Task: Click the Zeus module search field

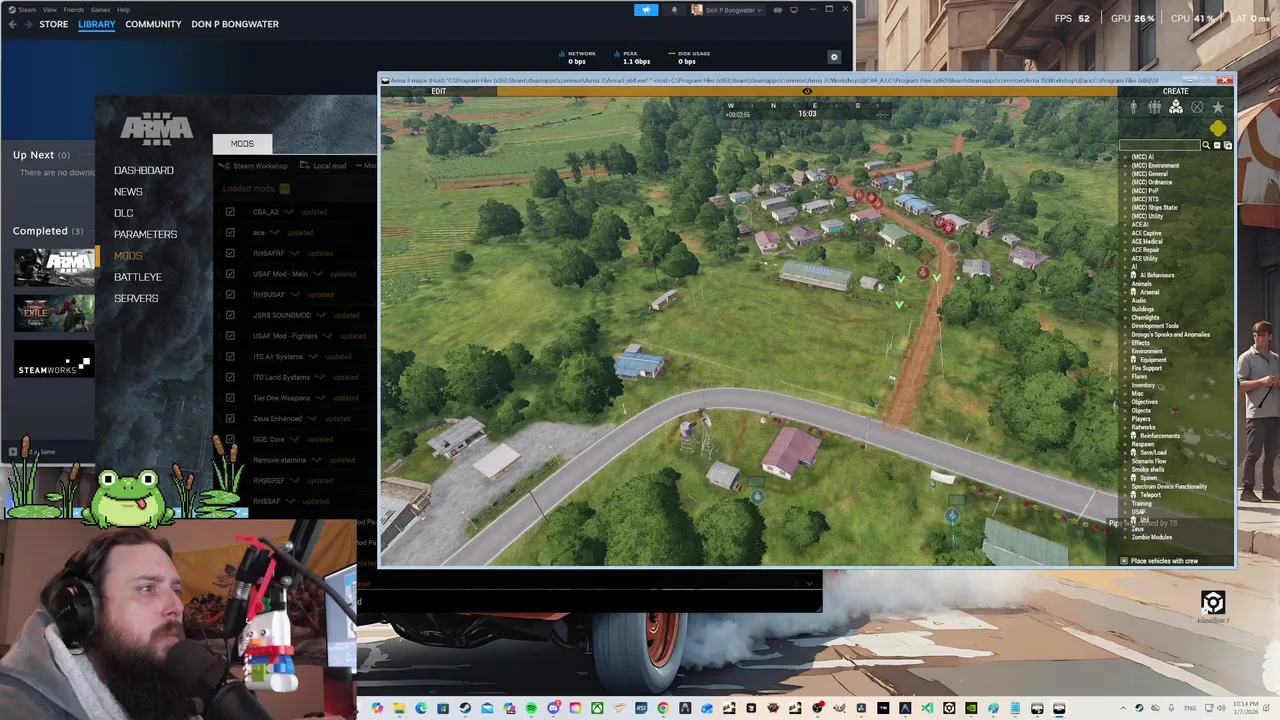Action: (1160, 145)
